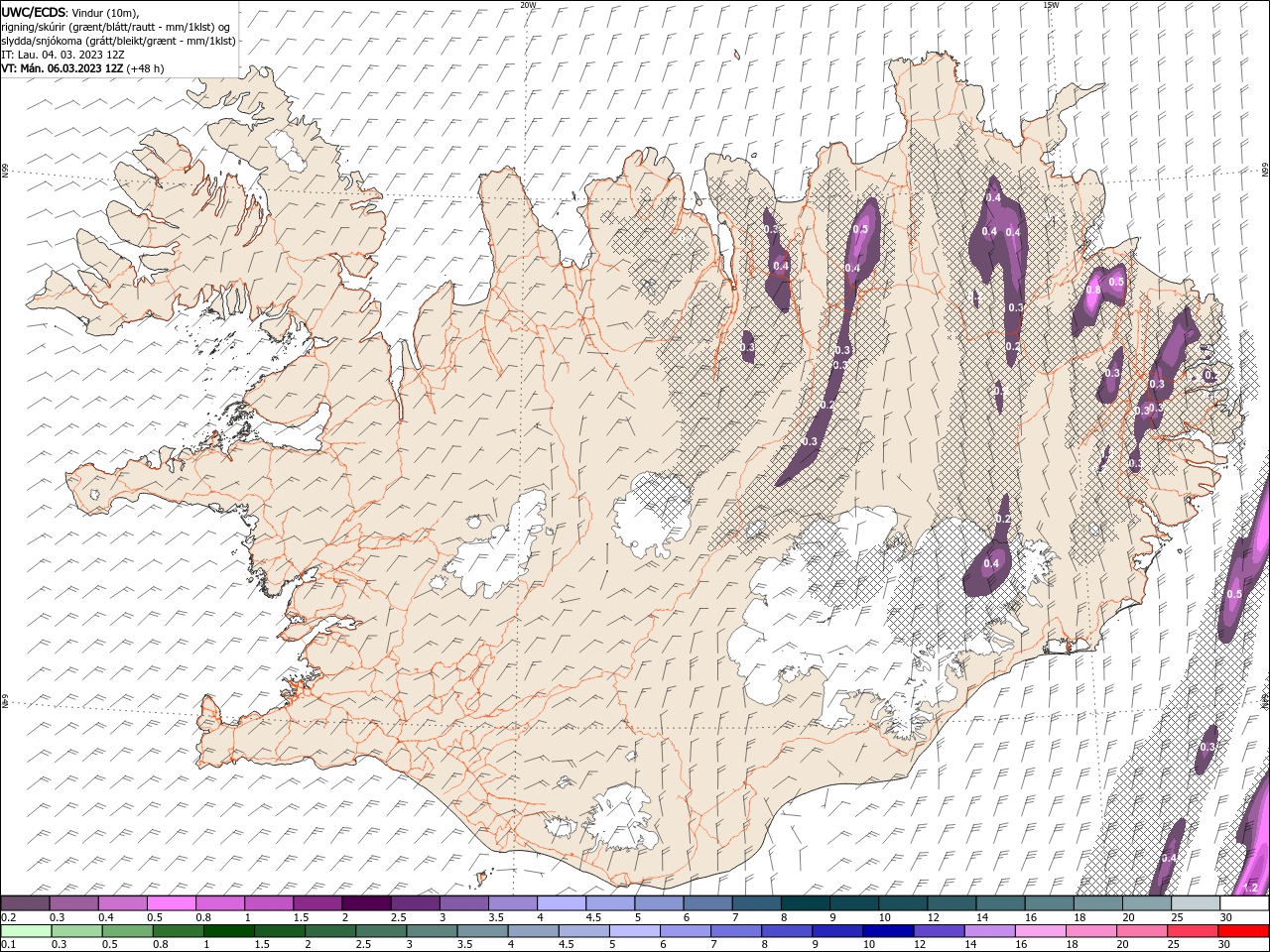This screenshot has height=952, width=1270.
Task: Click the 0.5 value in the offshore eastern snow band
Action: pos(1234,594)
